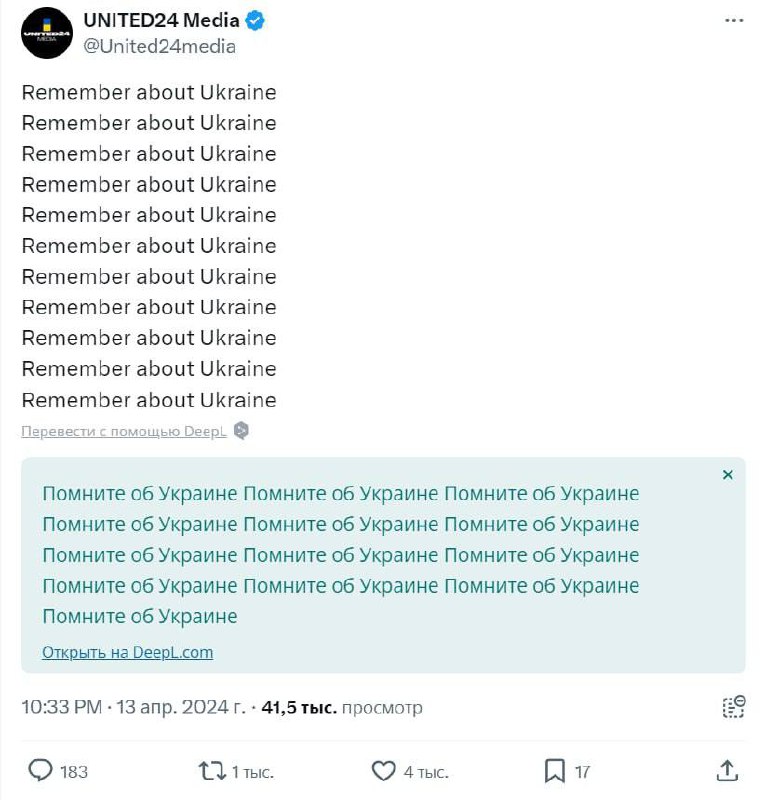Open the three-dots more options menu
This screenshot has height=800, width=765.
point(734,20)
